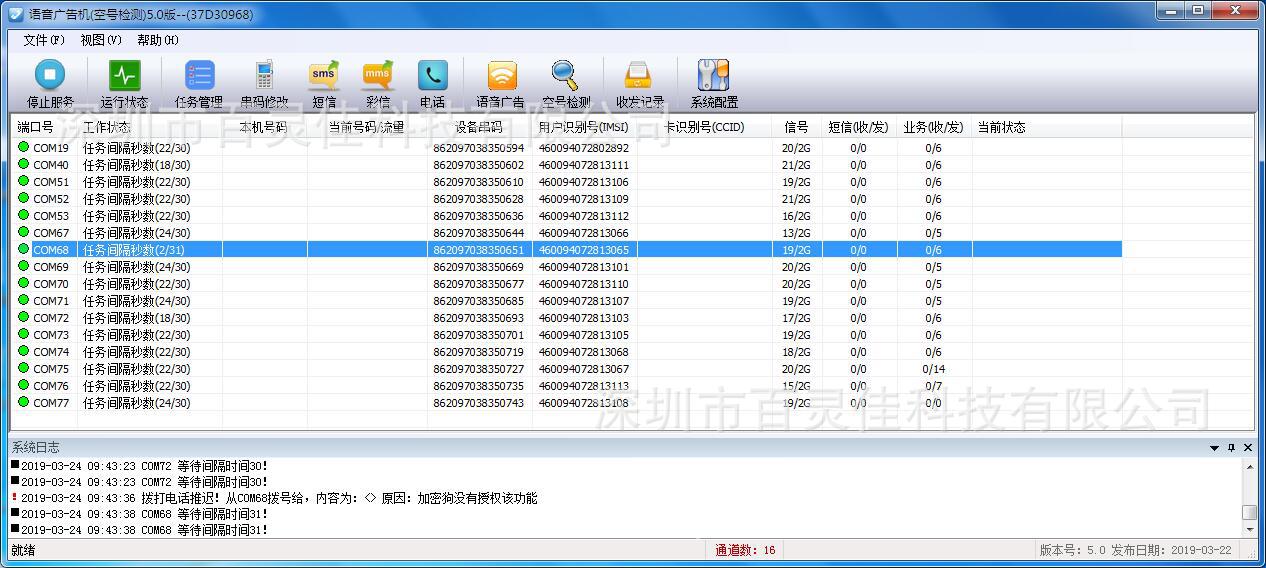This screenshot has height=568, width=1266.
Task: Open the 文件(F) menu
Action: (44, 40)
